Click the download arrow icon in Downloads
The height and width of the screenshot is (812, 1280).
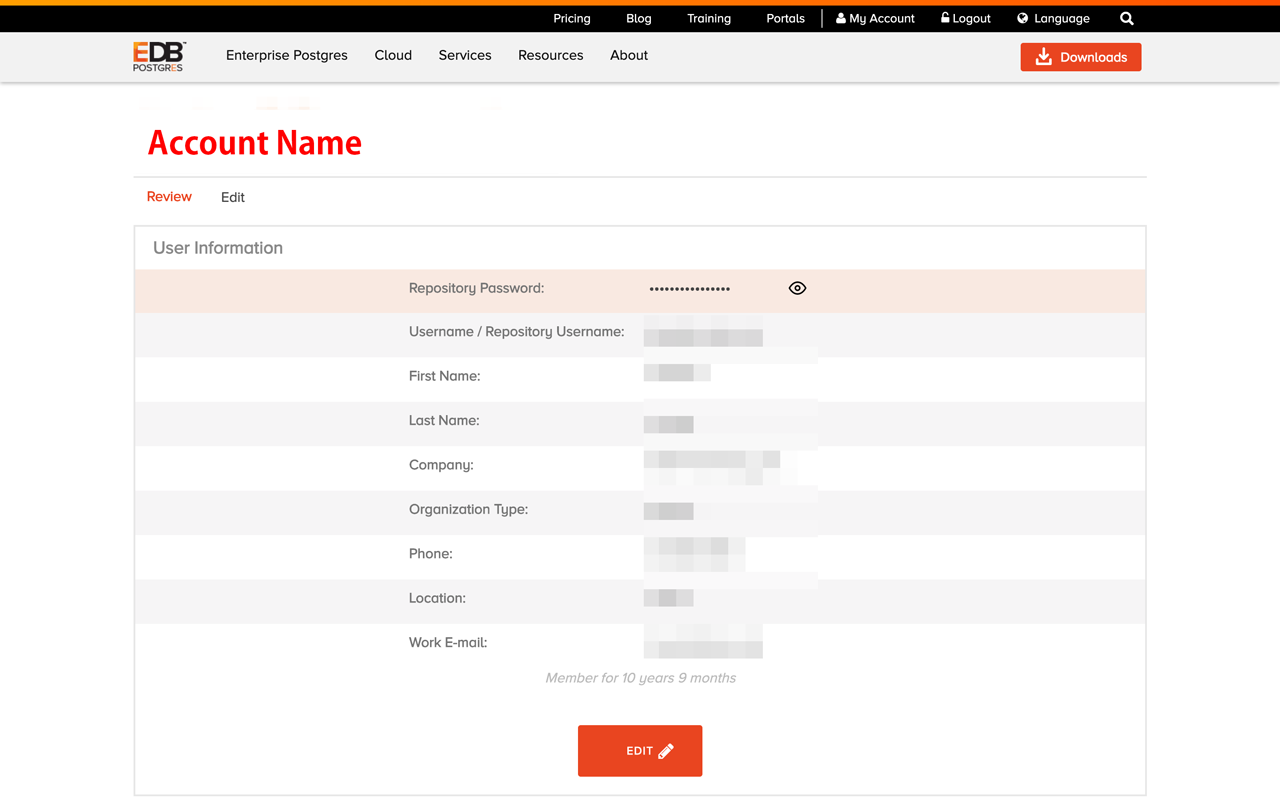pyautogui.click(x=1043, y=57)
